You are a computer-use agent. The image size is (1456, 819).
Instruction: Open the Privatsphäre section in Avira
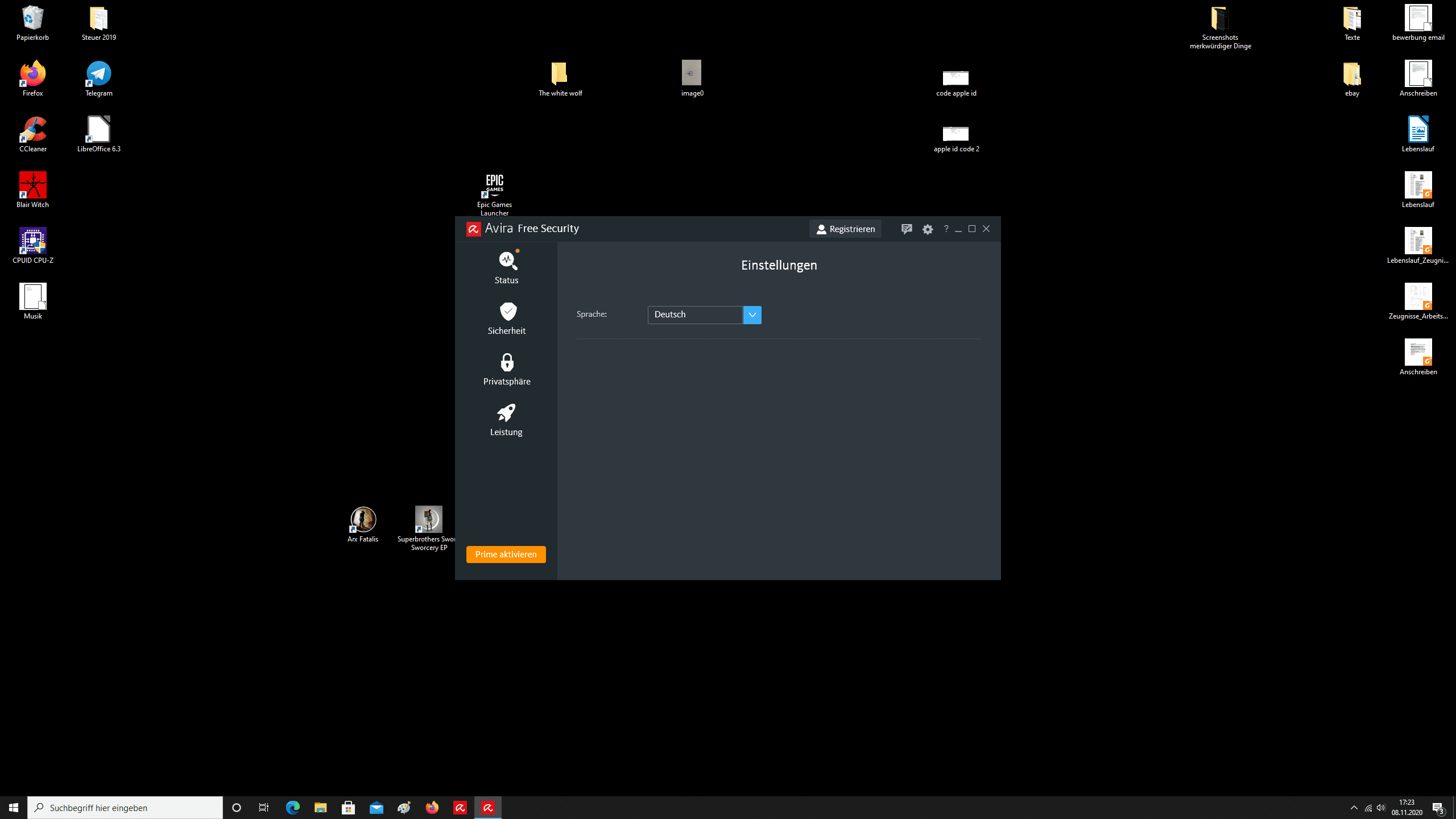506,369
